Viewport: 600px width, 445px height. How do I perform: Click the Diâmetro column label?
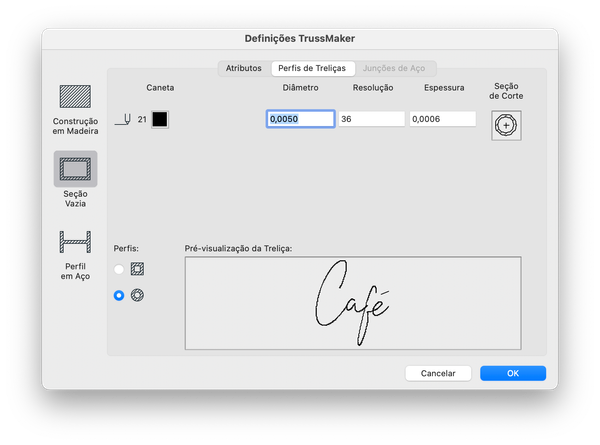(x=300, y=88)
